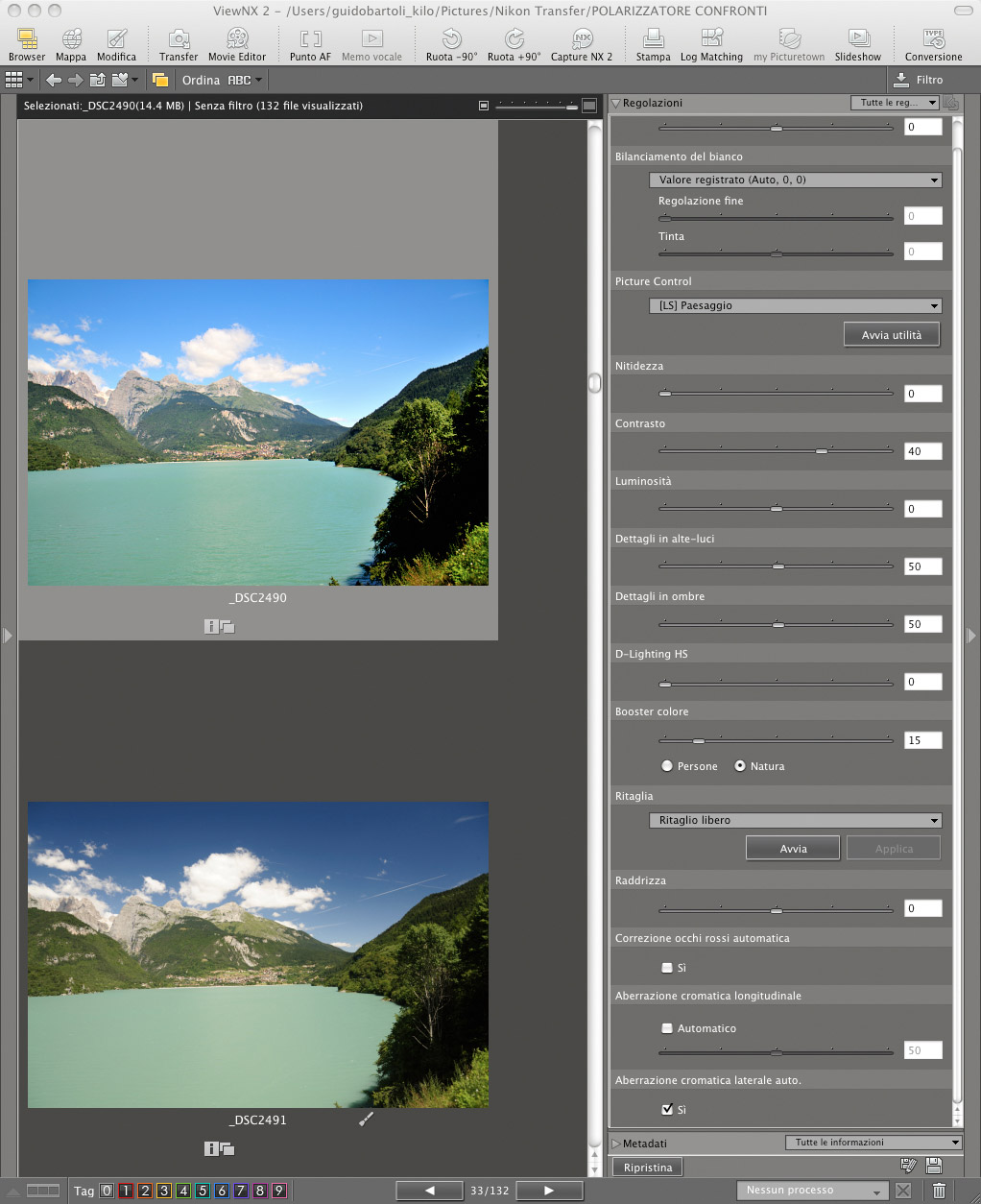Click the notepad icon beside the floppy disk
The width and height of the screenshot is (981, 1204).
tap(909, 1166)
